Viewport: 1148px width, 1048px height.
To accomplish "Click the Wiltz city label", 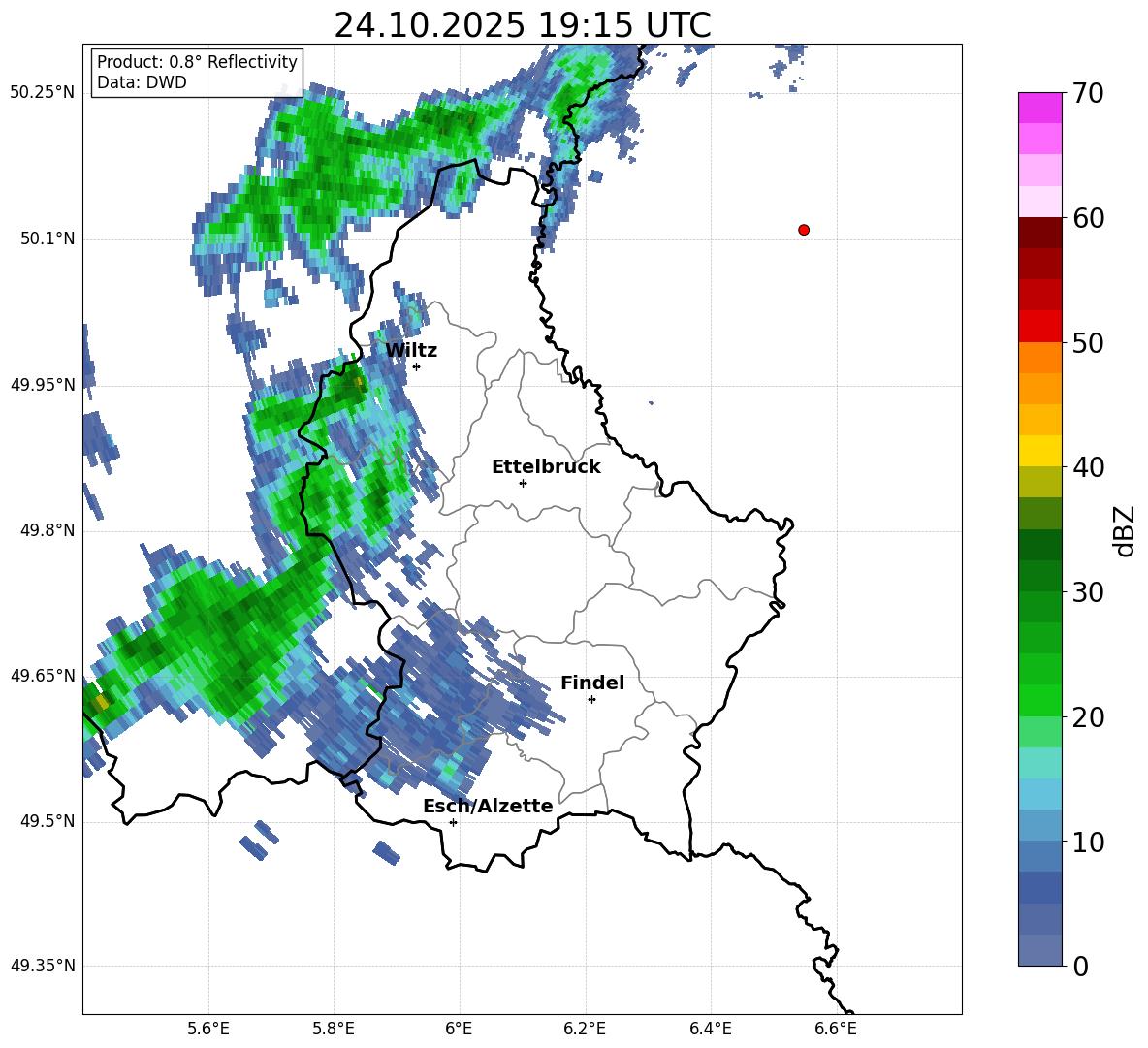I will (x=411, y=351).
